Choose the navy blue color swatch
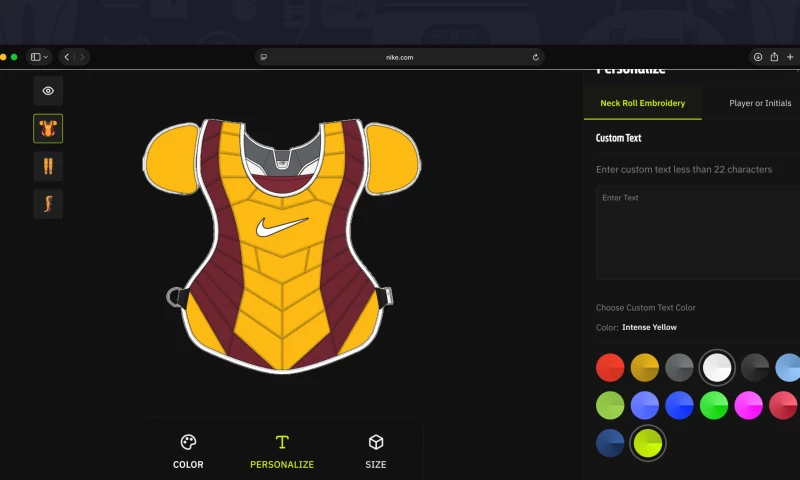Image resolution: width=800 pixels, height=480 pixels. click(x=610, y=443)
